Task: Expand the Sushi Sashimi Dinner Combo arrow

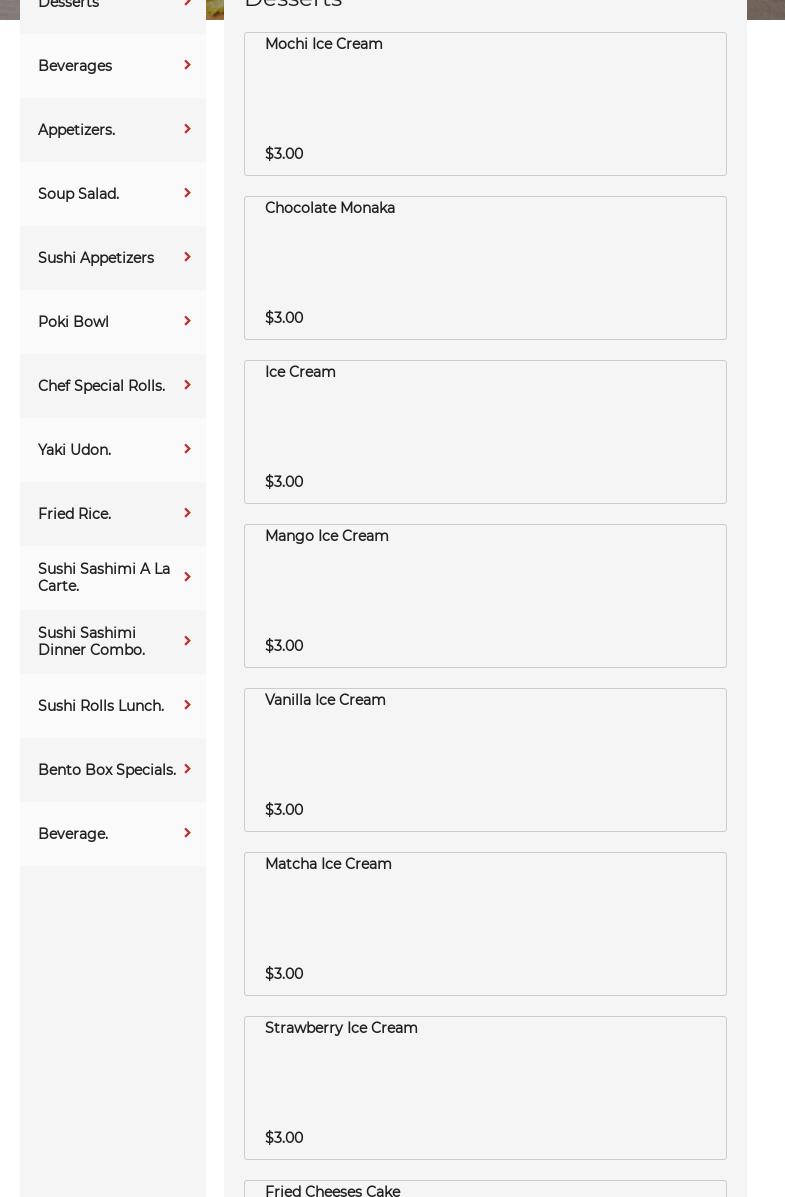Action: 187,641
